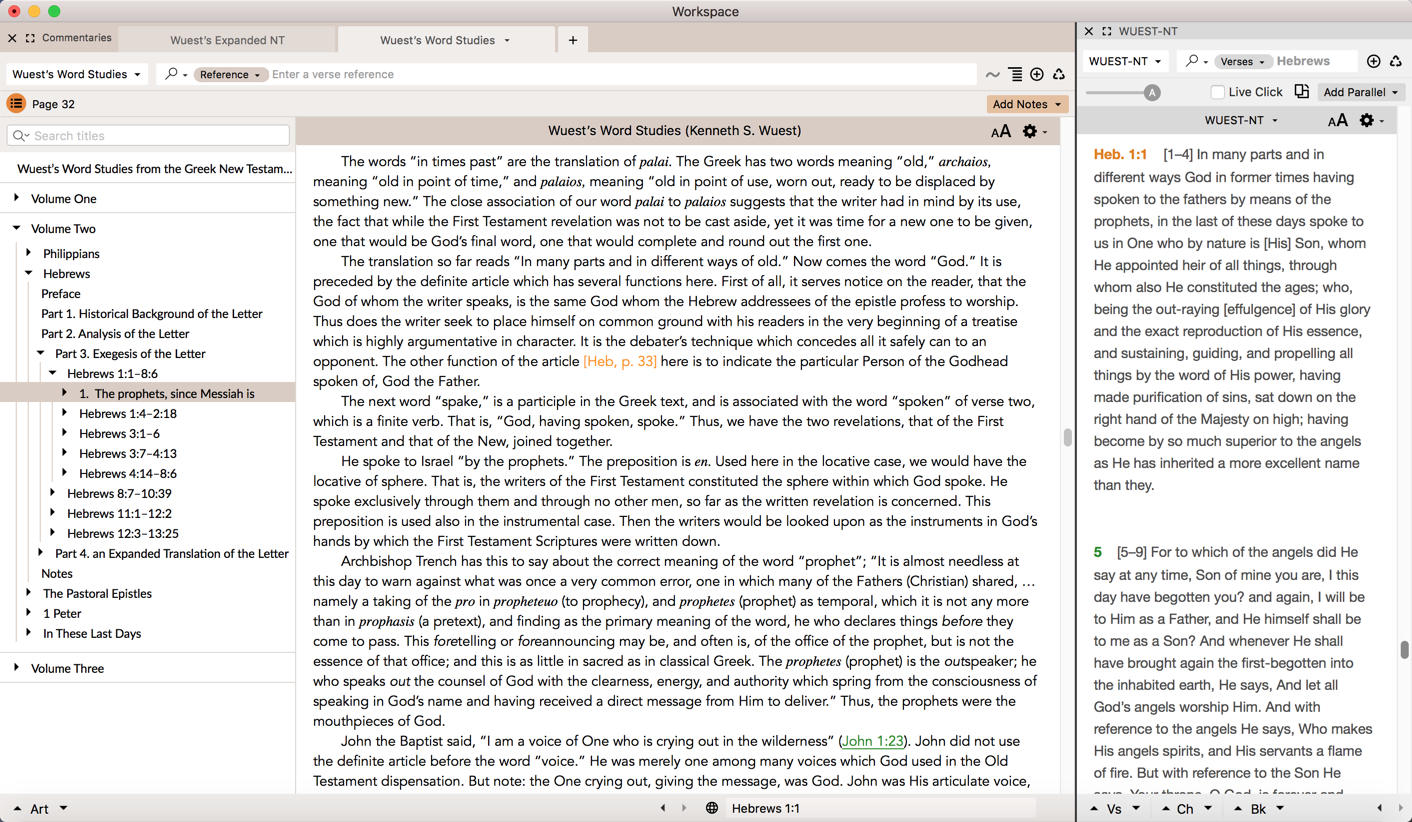
Task: Open the Reference search-field type dropdown
Action: click(x=229, y=74)
